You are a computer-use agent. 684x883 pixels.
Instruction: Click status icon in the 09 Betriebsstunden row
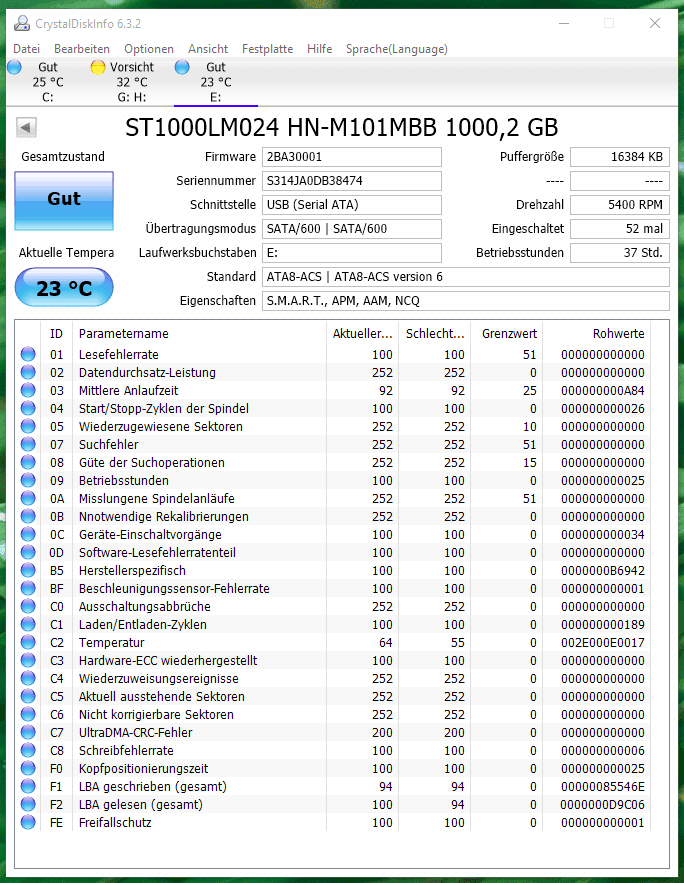[28, 480]
